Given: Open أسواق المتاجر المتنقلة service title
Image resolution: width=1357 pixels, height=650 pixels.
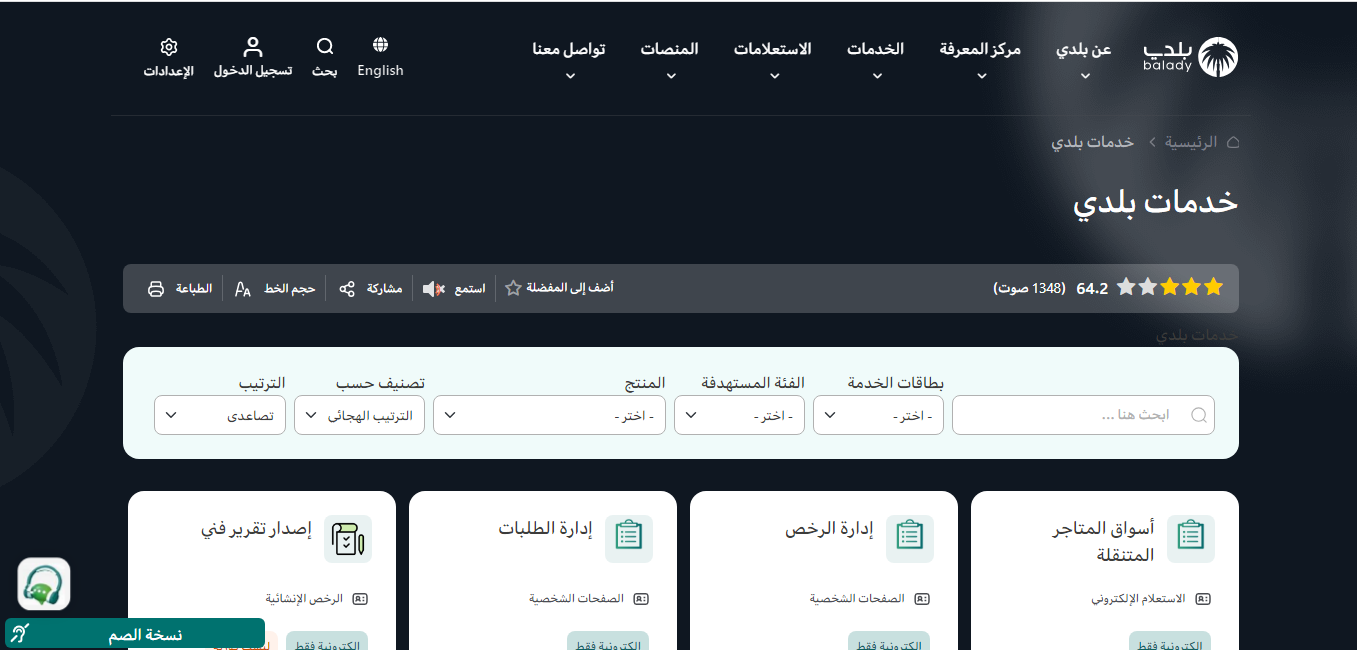Looking at the screenshot, I should (1105, 541).
